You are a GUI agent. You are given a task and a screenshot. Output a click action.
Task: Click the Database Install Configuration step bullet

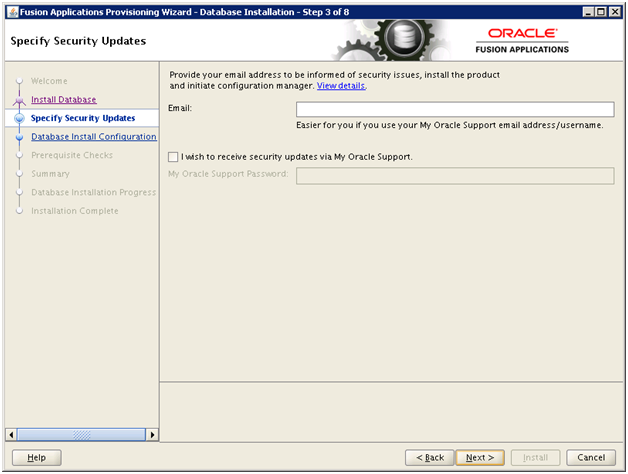pyautogui.click(x=19, y=137)
